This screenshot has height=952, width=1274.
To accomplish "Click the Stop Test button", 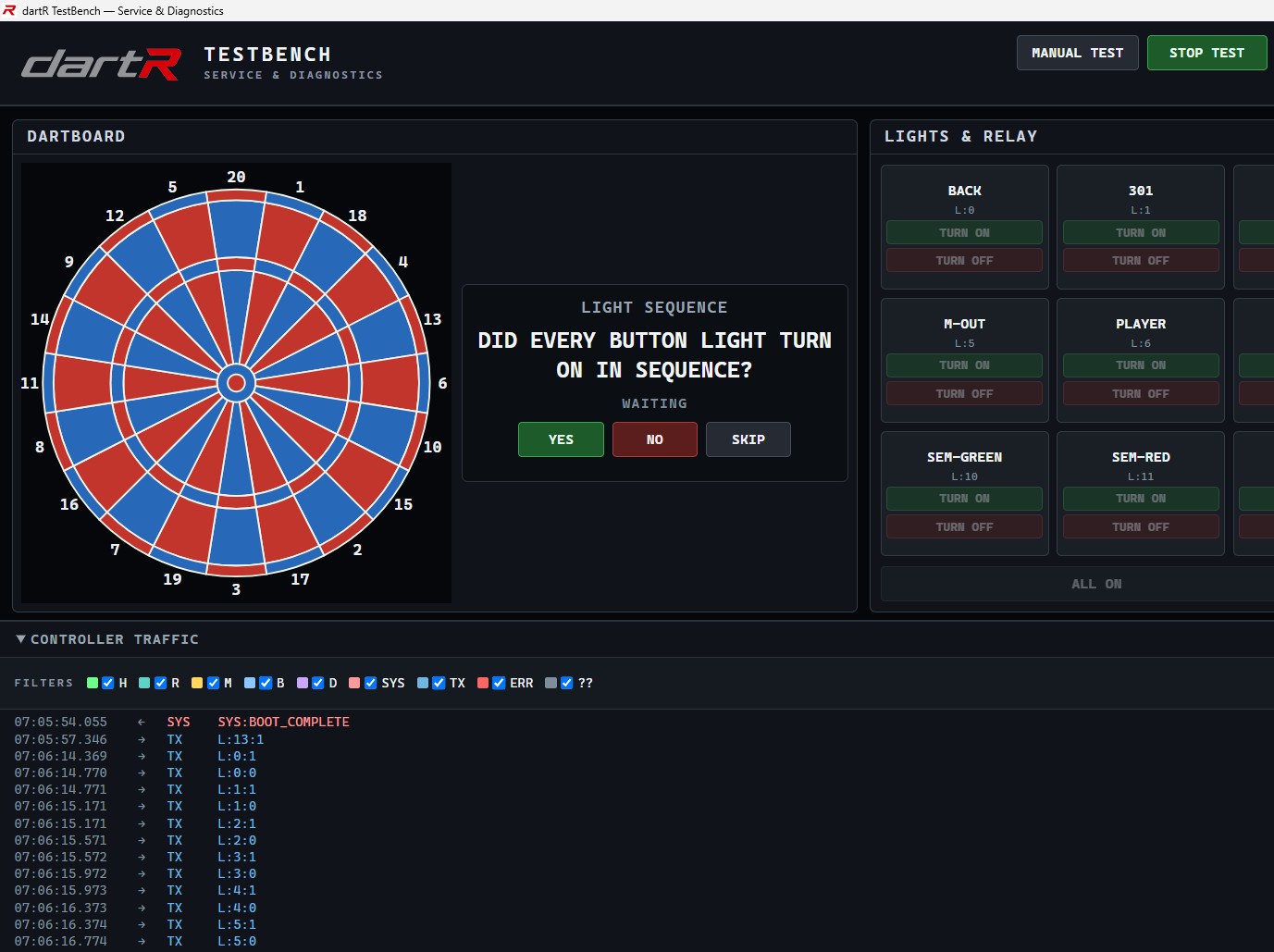I will click(1207, 53).
